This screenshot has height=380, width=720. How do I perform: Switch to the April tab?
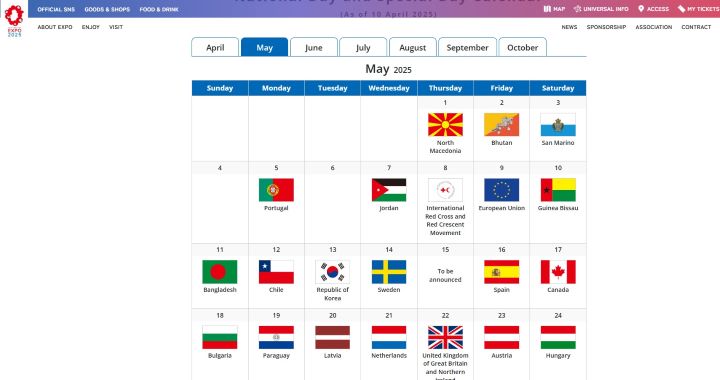pos(215,47)
